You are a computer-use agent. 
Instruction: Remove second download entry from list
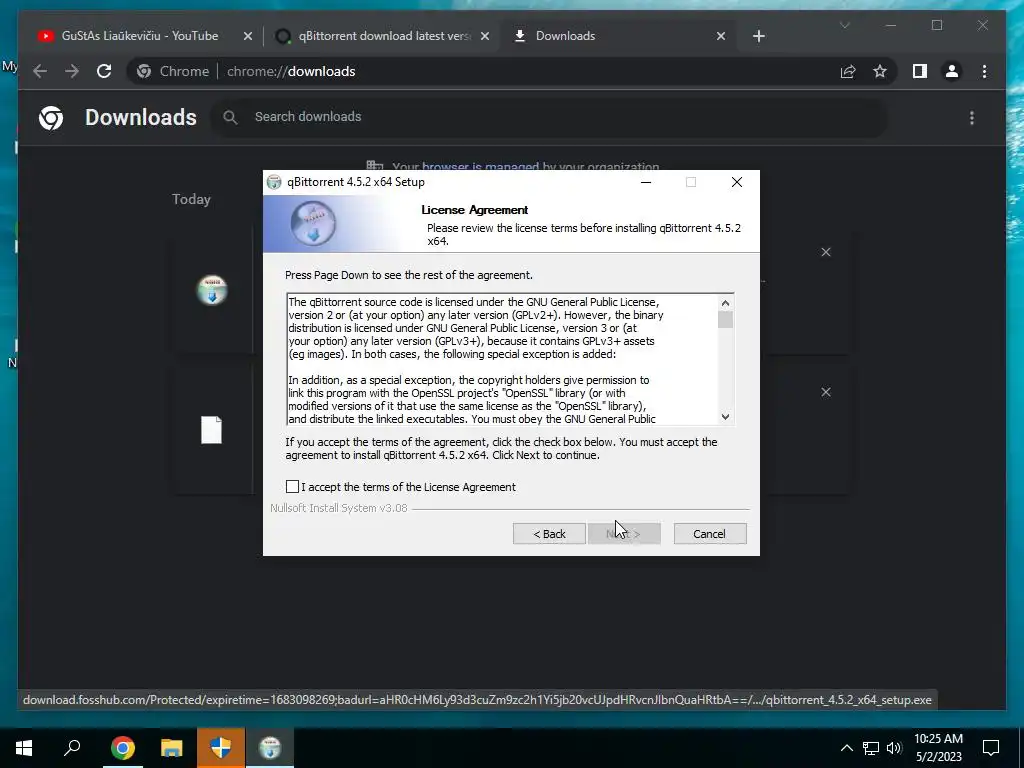click(x=826, y=392)
